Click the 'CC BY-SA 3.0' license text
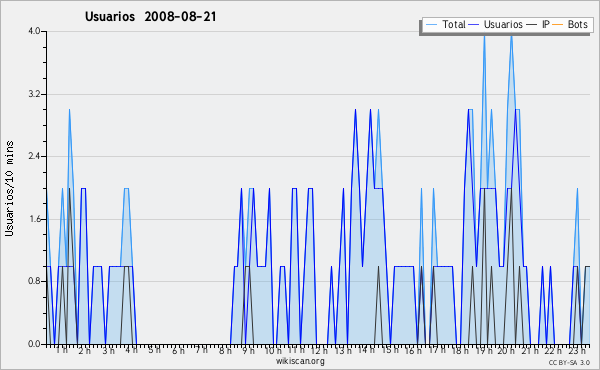Screen dimensions: 600x370 569,362
